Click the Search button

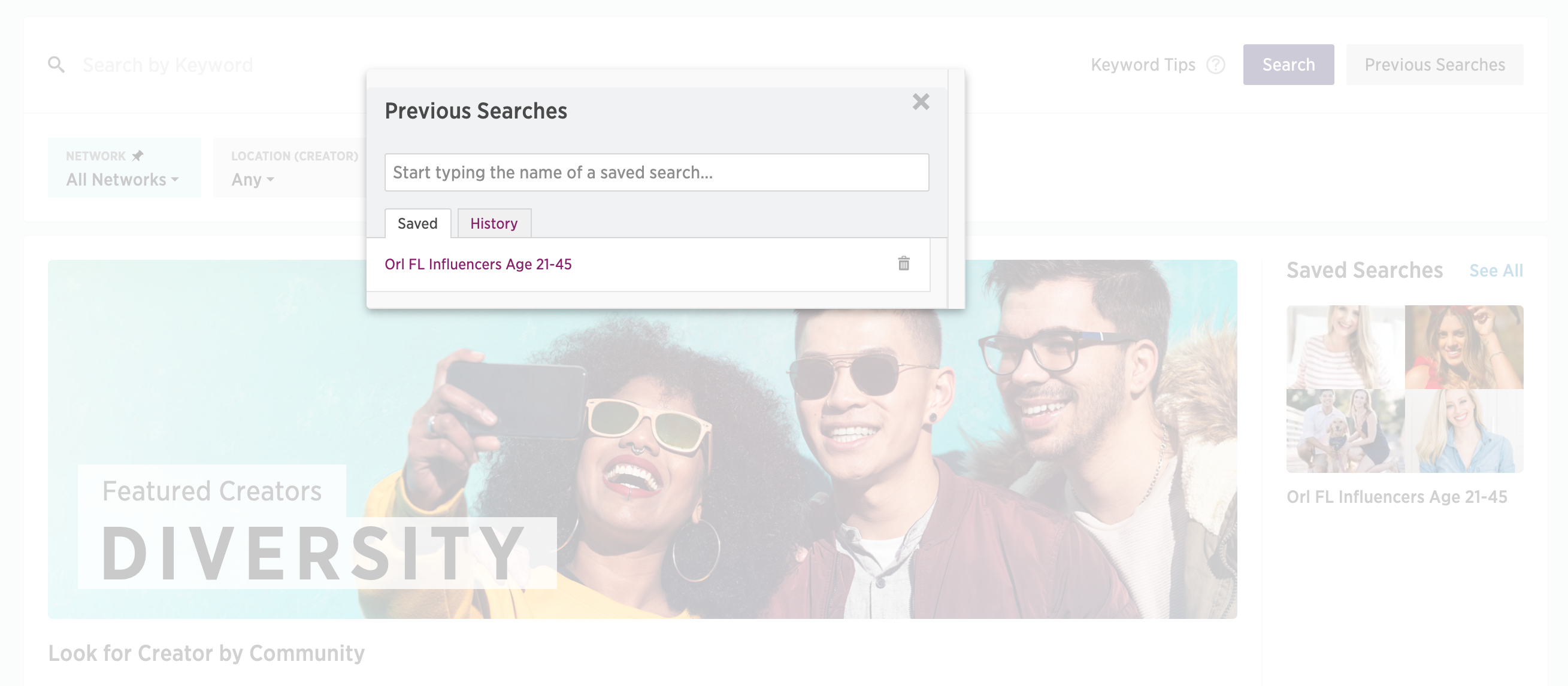1288,65
